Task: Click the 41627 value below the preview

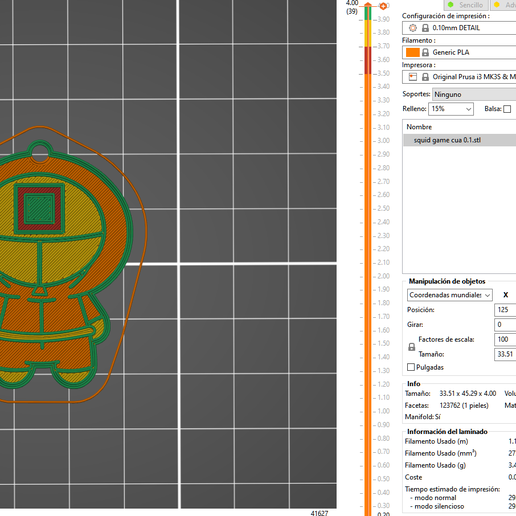Action: [x=319, y=513]
